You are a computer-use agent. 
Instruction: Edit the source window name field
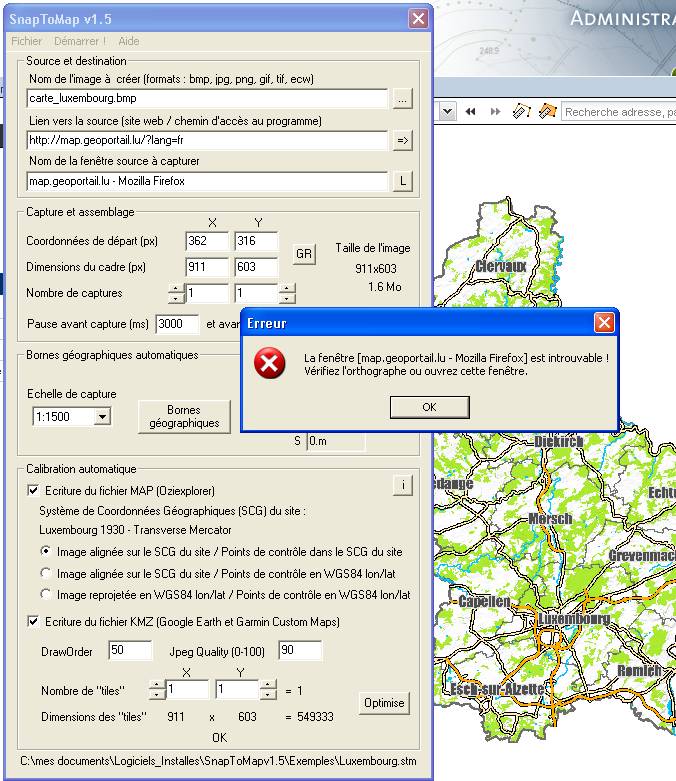pos(207,181)
